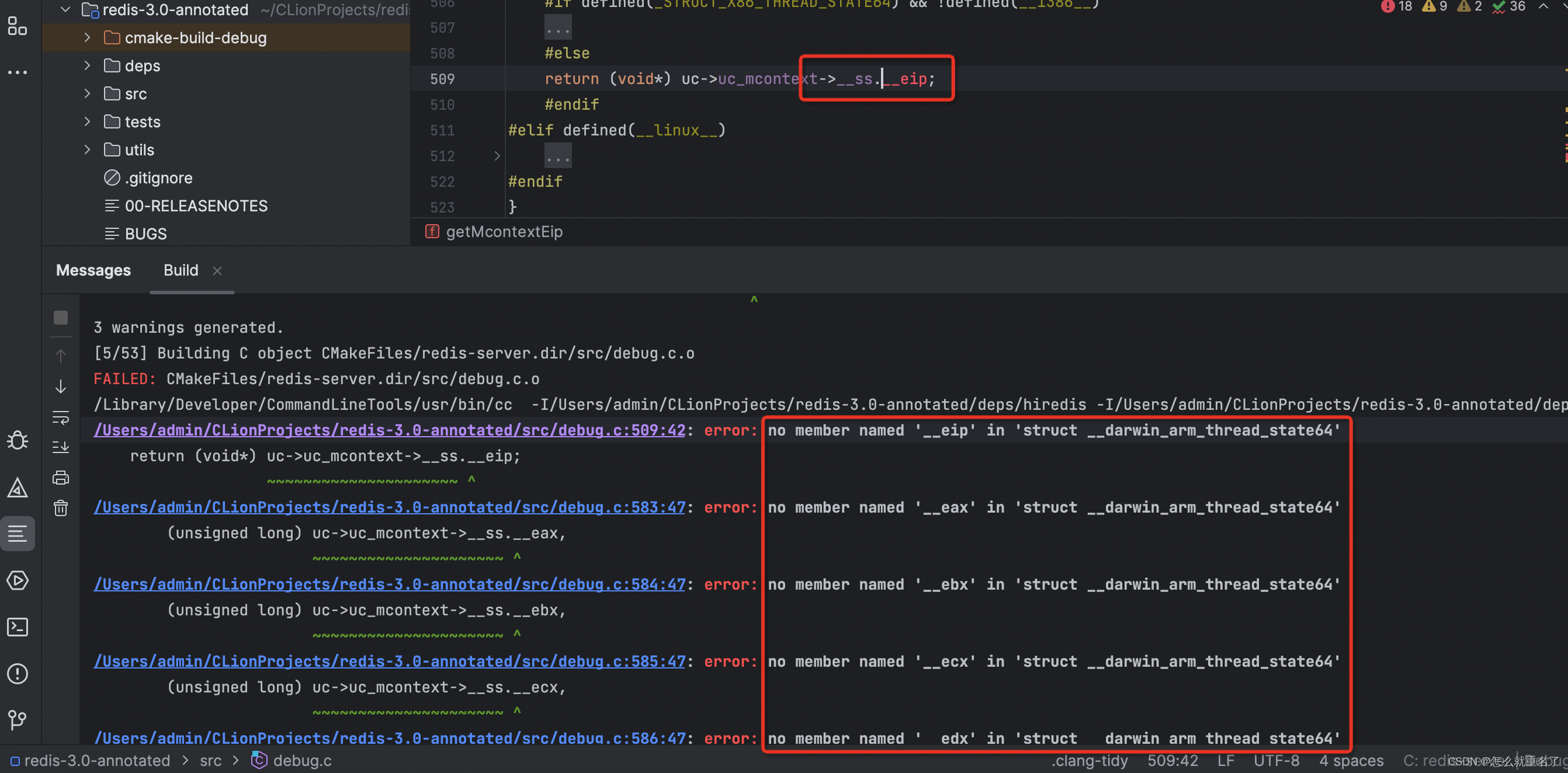Change the LF line separator setting

coord(1225,761)
